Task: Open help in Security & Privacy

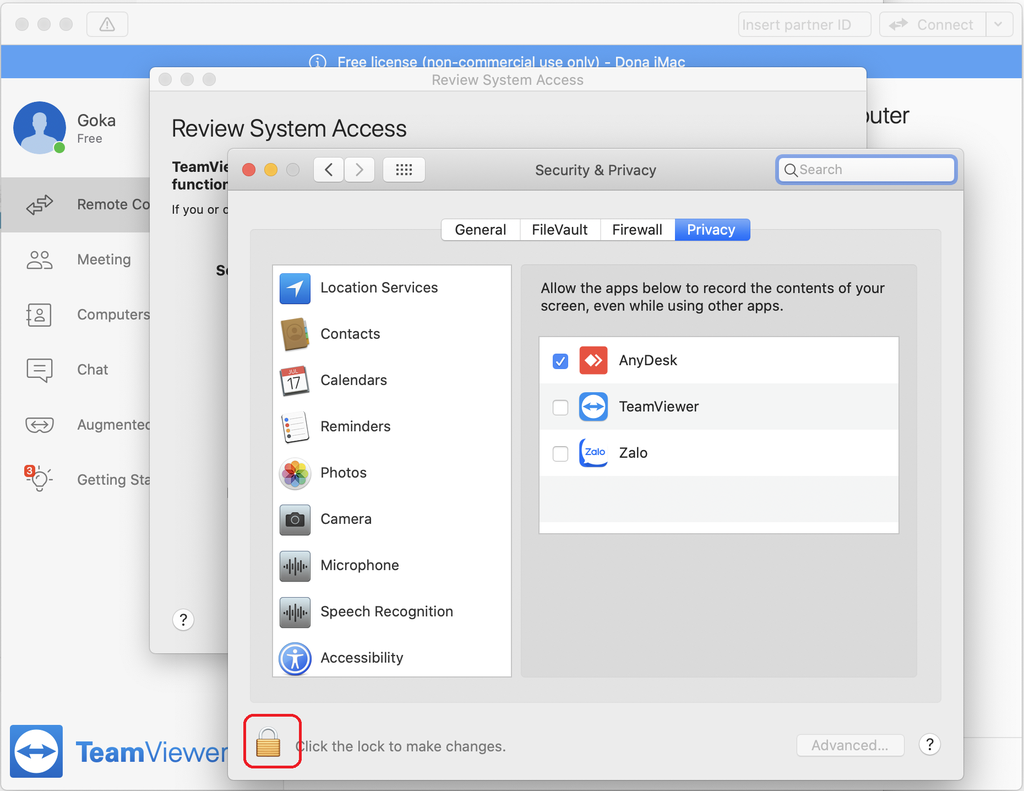Action: (x=929, y=745)
